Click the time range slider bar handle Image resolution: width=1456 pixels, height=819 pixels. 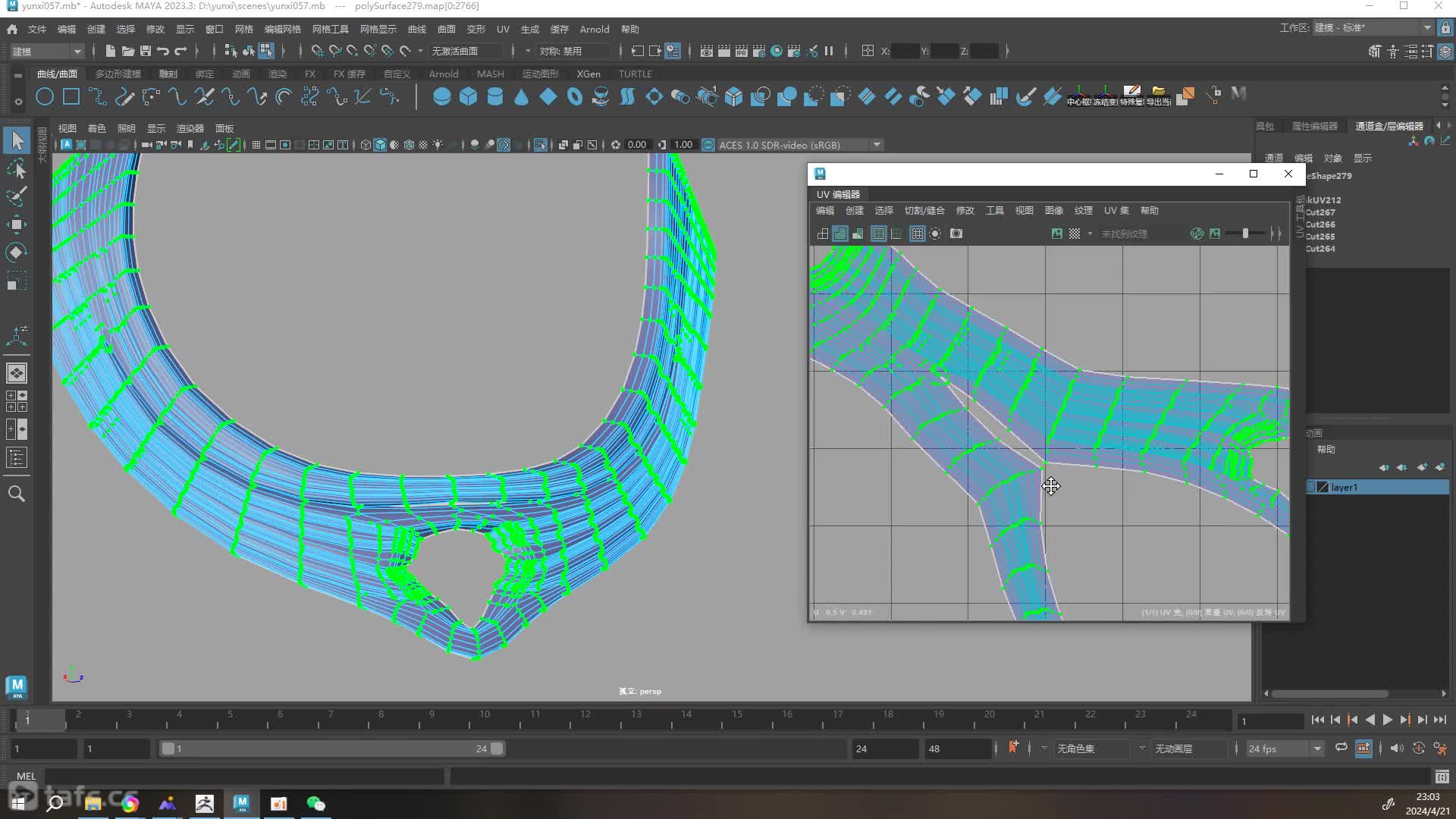click(332, 748)
